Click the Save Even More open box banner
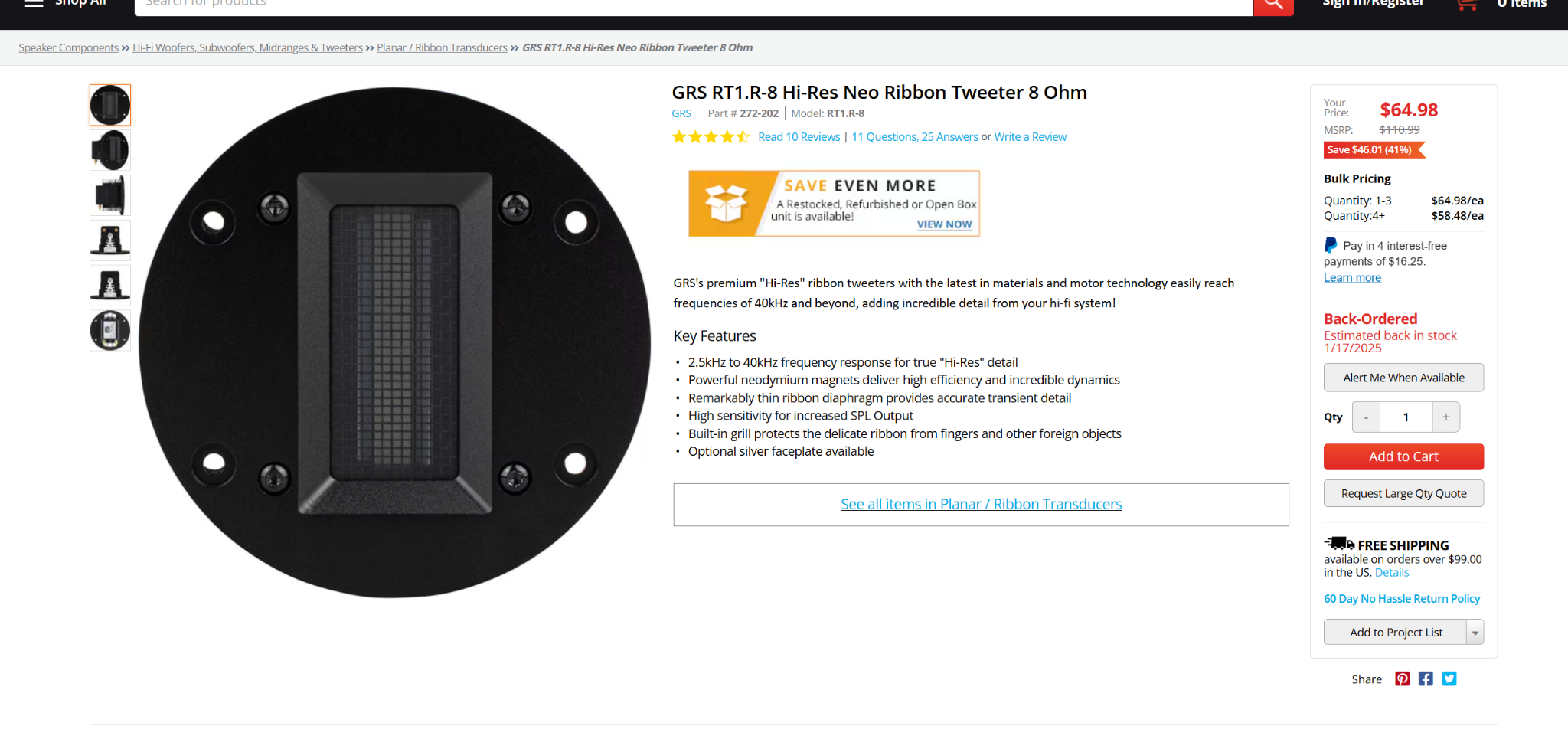This screenshot has height=736, width=1568. (834, 203)
